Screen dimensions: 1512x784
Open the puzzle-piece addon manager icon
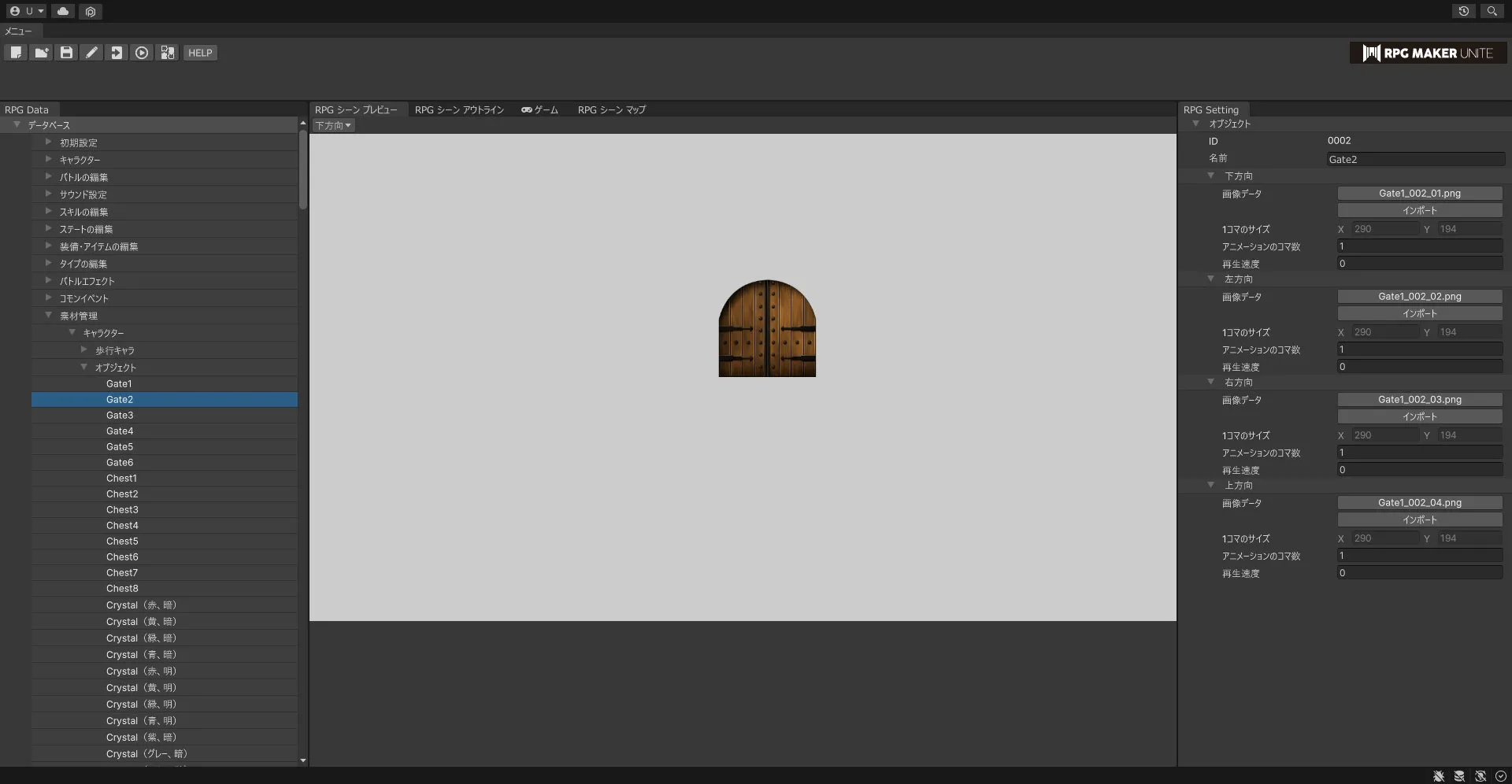click(167, 53)
